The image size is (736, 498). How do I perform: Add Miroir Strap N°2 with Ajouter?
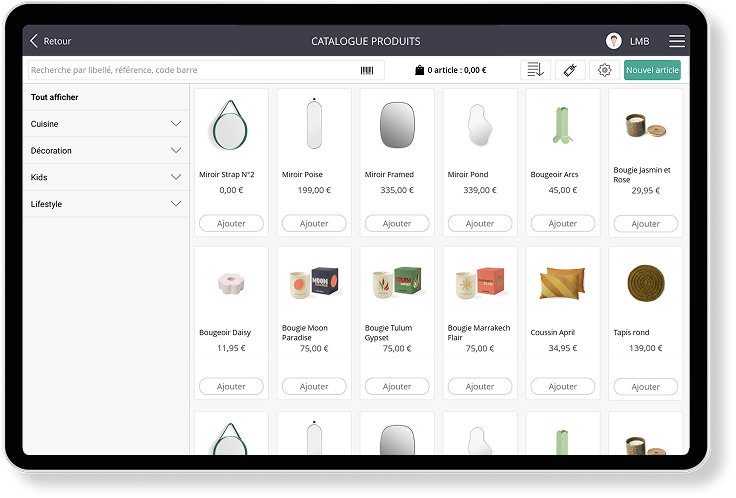[231, 223]
